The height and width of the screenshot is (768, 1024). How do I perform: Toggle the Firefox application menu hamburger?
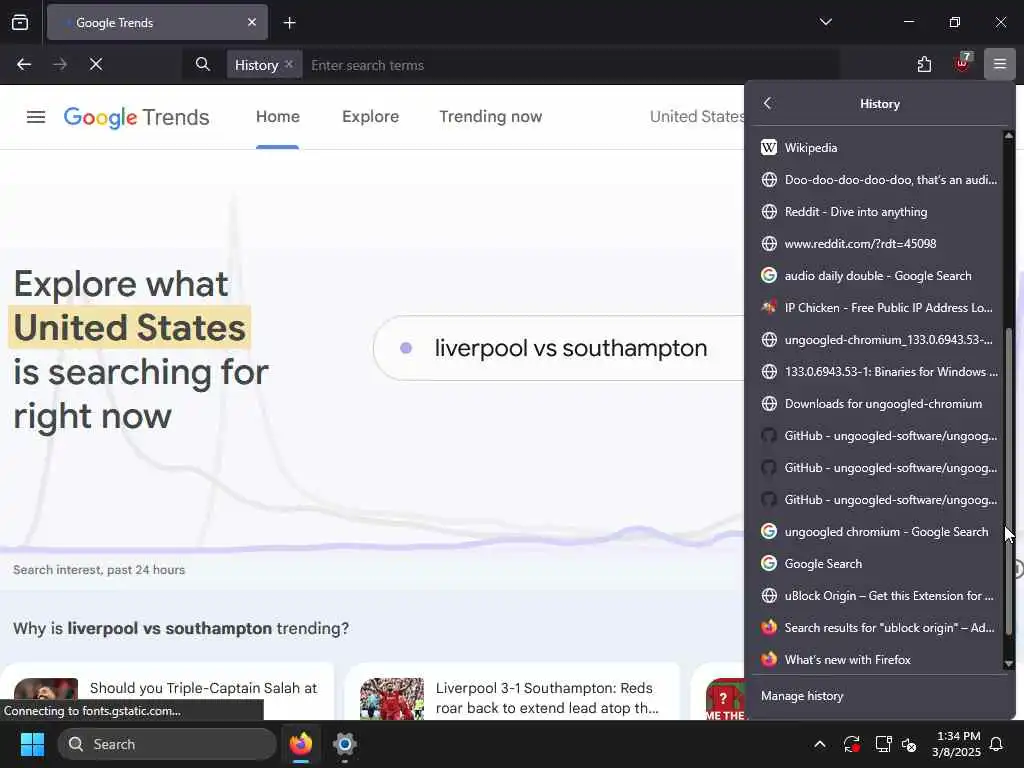[x=1000, y=64]
